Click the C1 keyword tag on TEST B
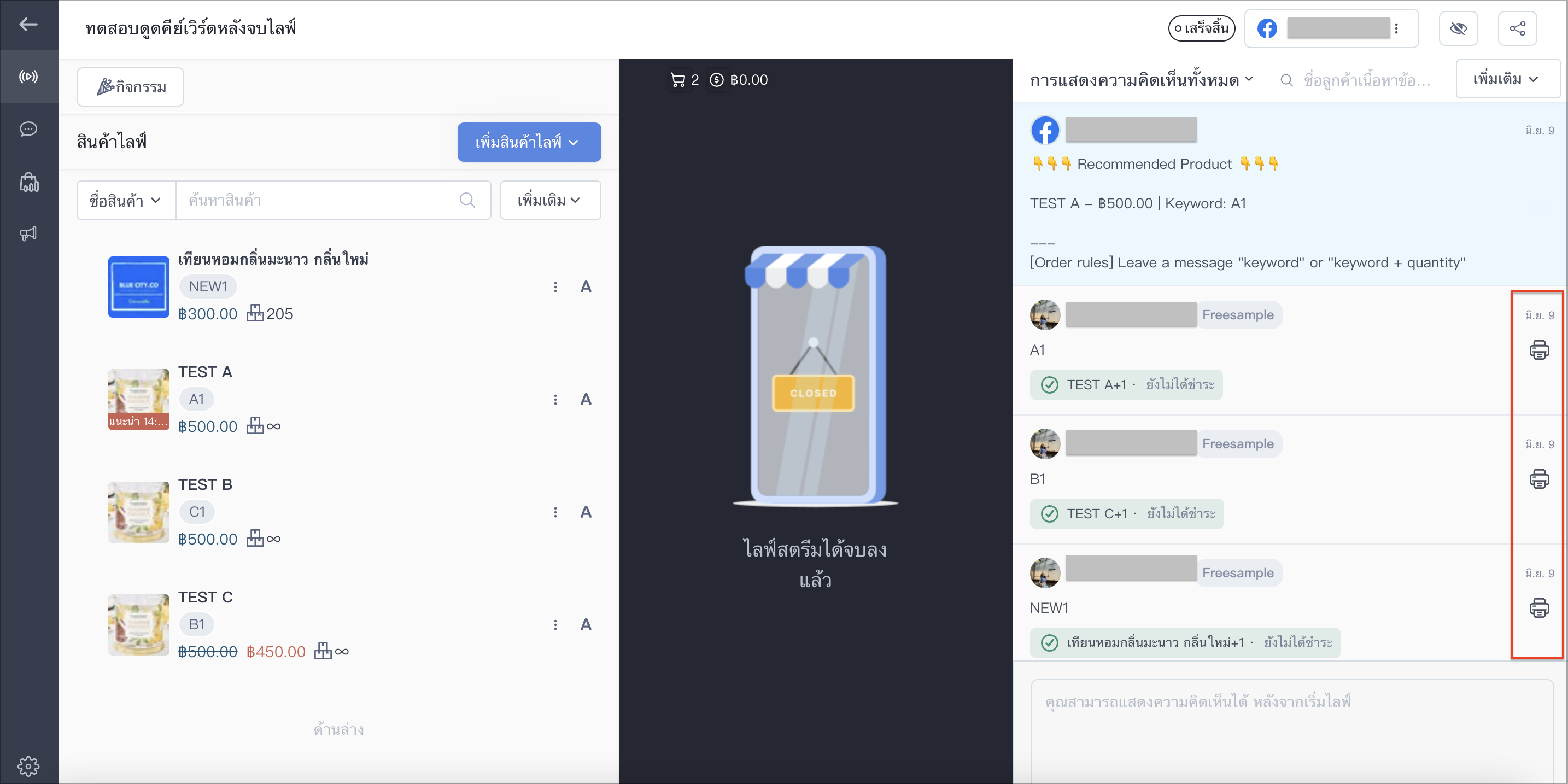This screenshot has width=1568, height=784. [x=197, y=511]
